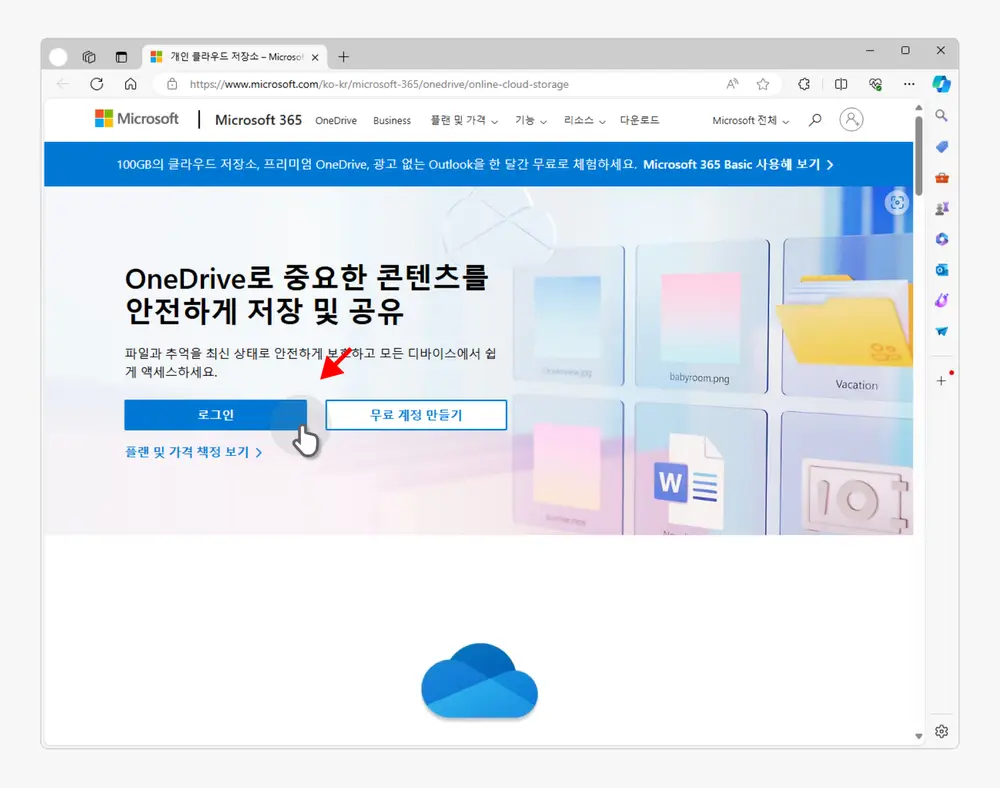
Task: Open Split screen icon
Action: [841, 84]
